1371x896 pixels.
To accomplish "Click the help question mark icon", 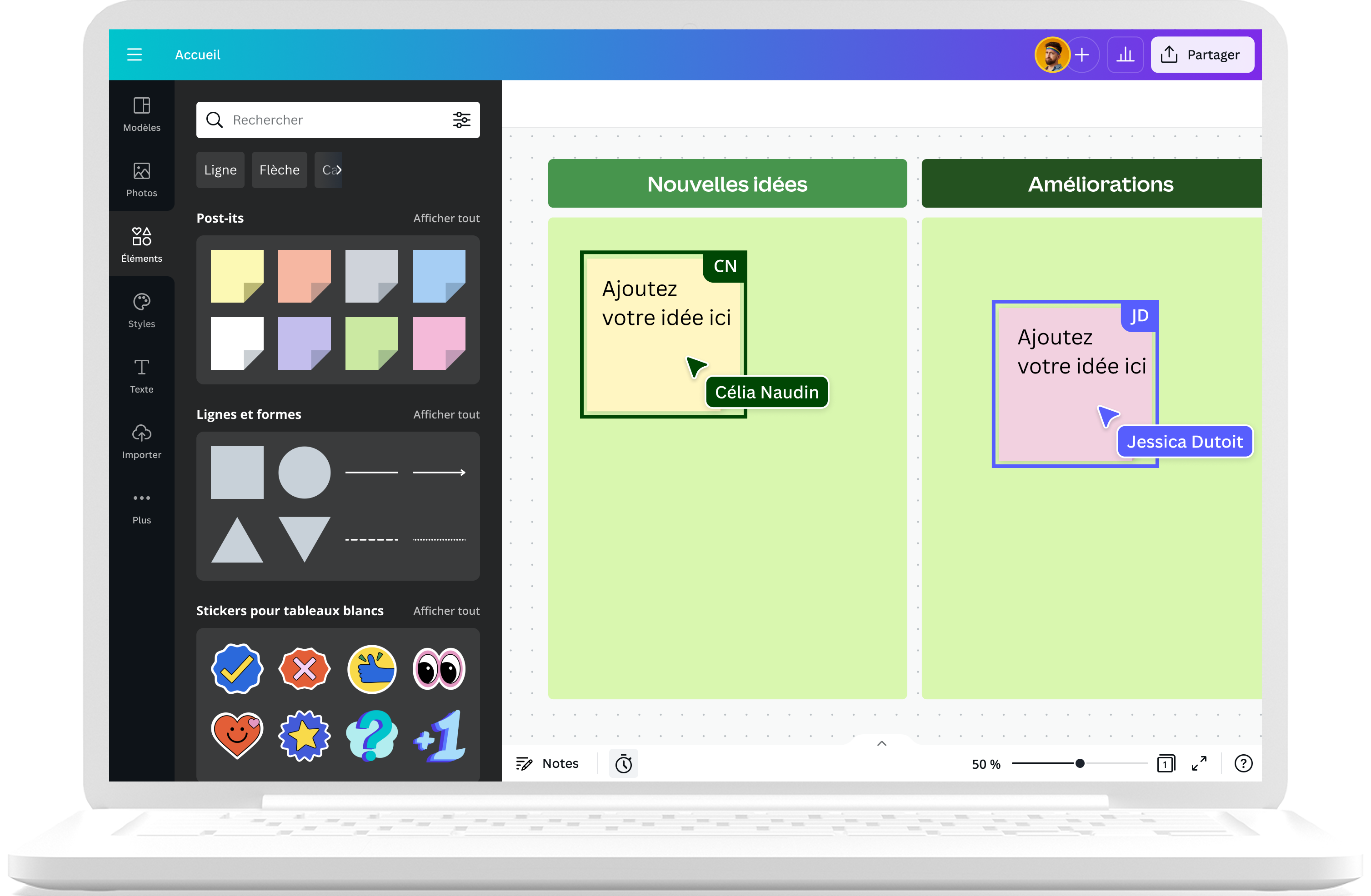I will pyautogui.click(x=1243, y=764).
